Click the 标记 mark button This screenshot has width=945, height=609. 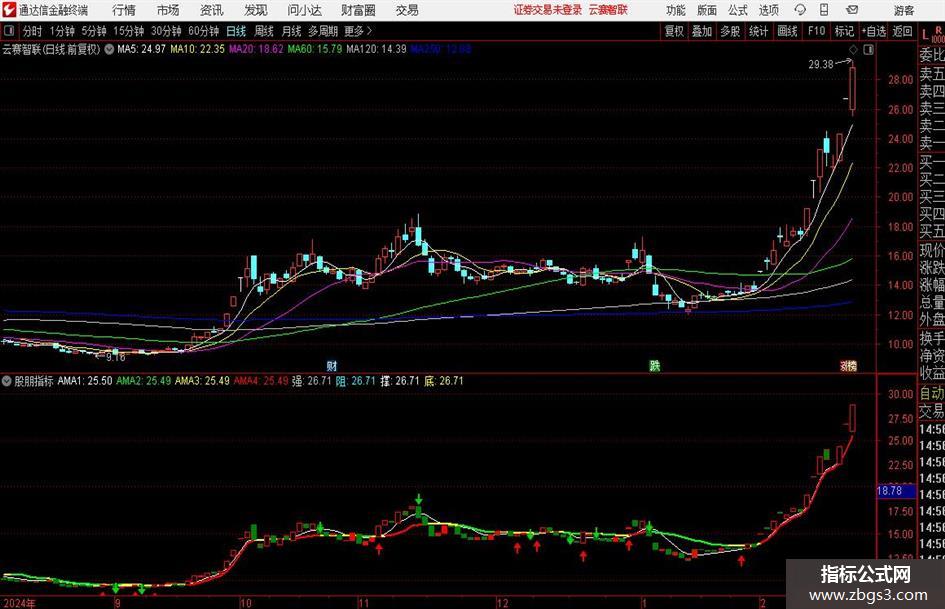click(844, 31)
